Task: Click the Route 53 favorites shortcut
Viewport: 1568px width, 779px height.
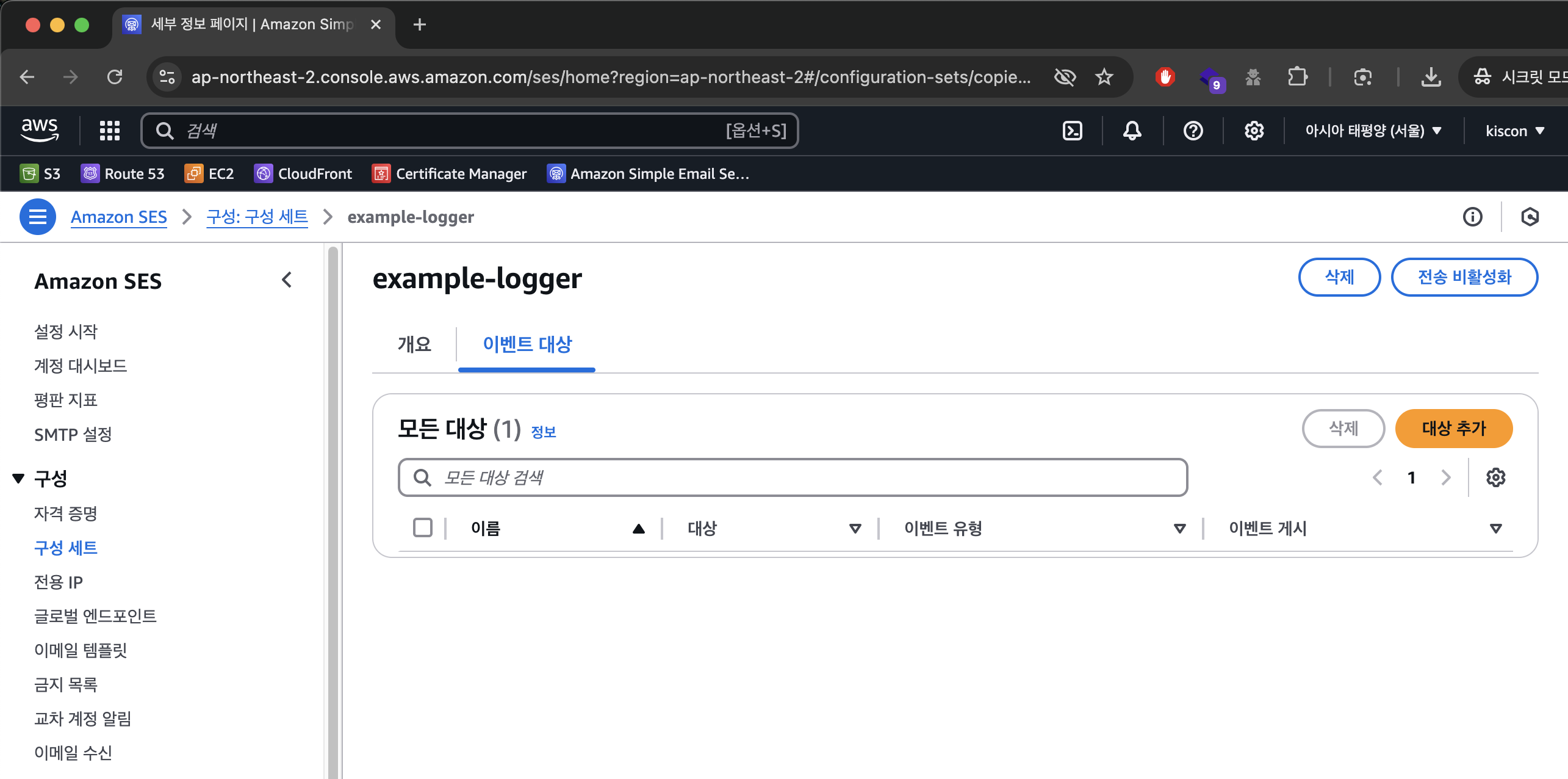Action: coord(123,174)
